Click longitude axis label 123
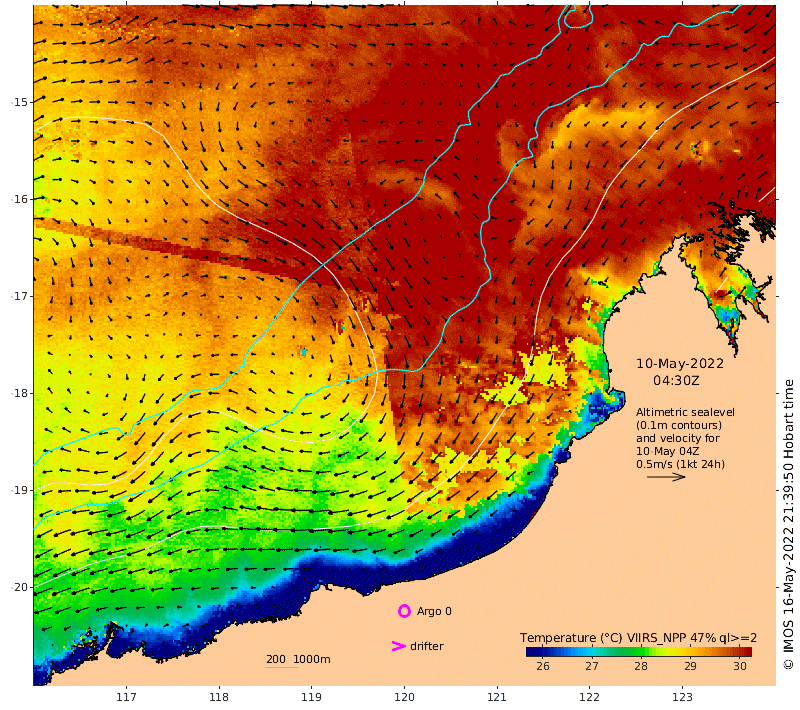 [683, 697]
